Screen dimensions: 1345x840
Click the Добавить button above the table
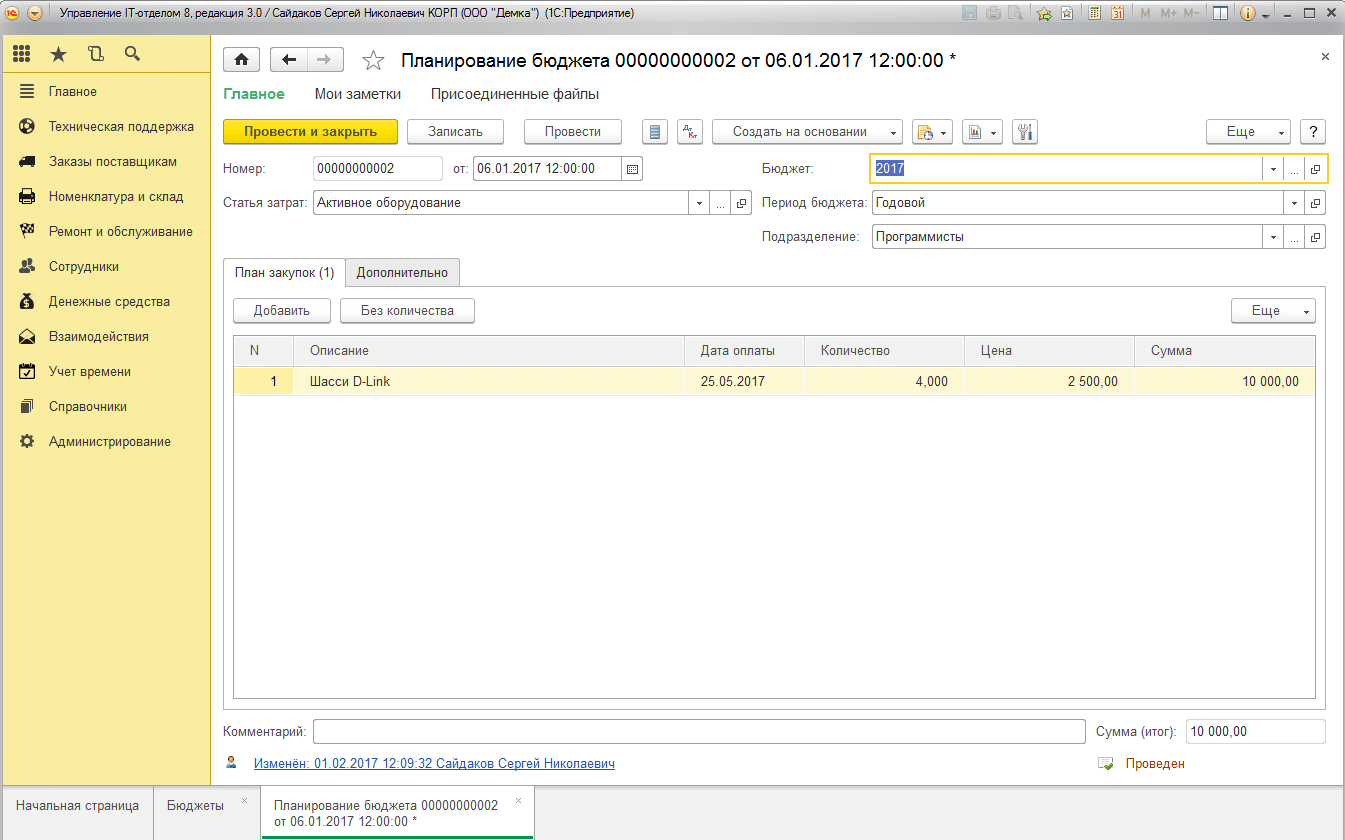click(281, 311)
